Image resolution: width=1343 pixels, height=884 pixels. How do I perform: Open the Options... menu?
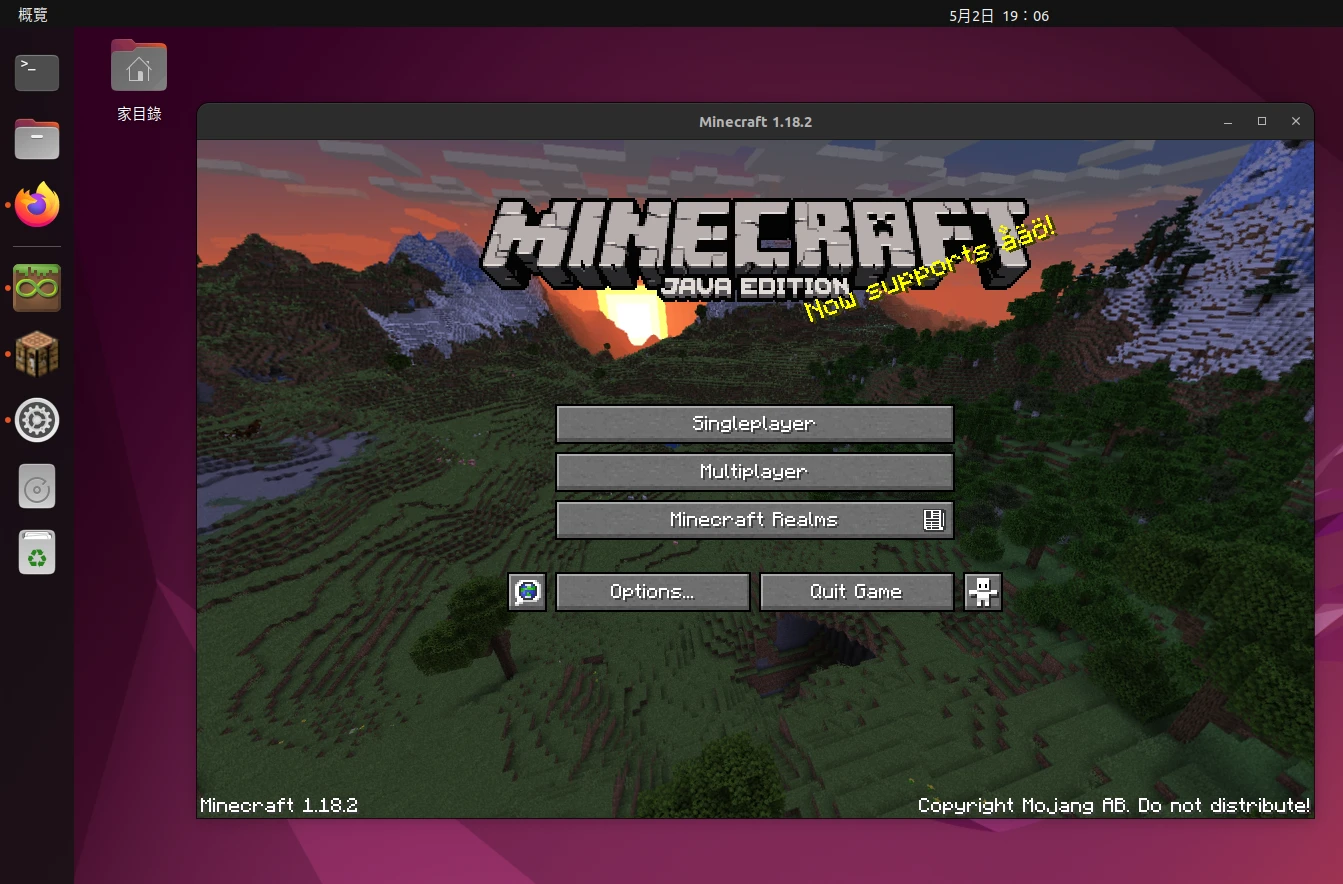tap(652, 592)
